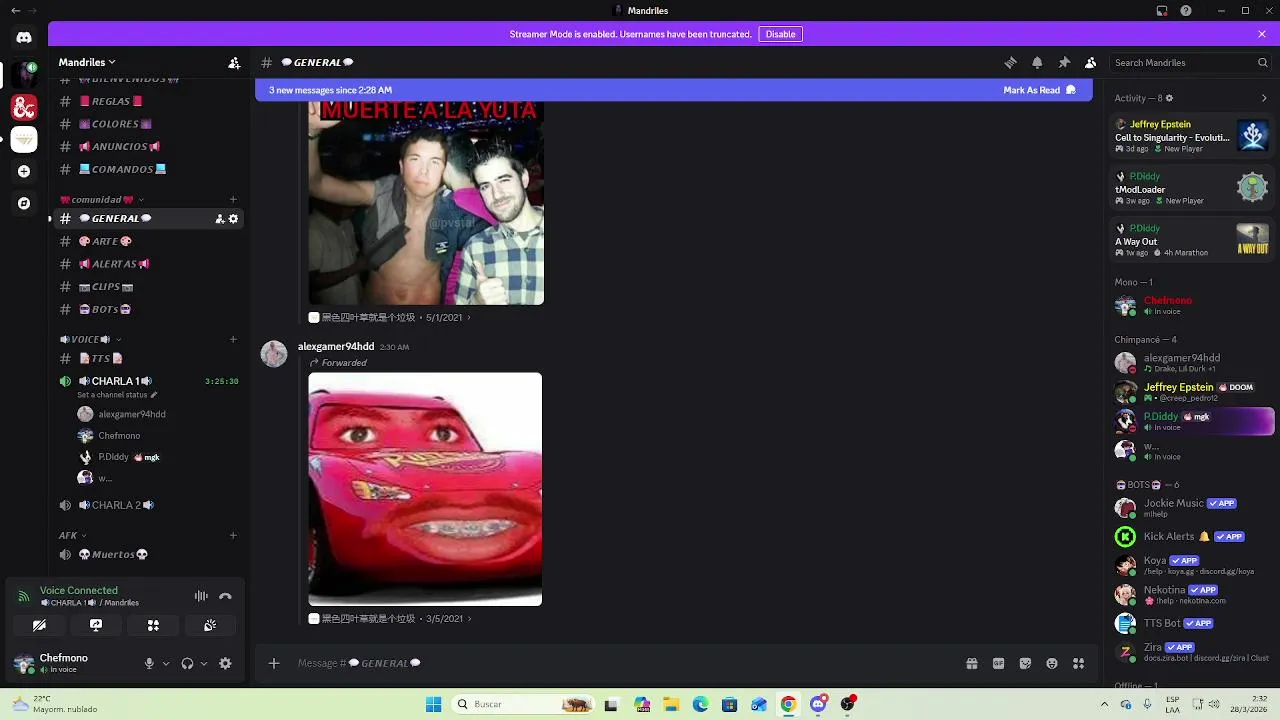Open the CLIPS channel

click(149, 287)
